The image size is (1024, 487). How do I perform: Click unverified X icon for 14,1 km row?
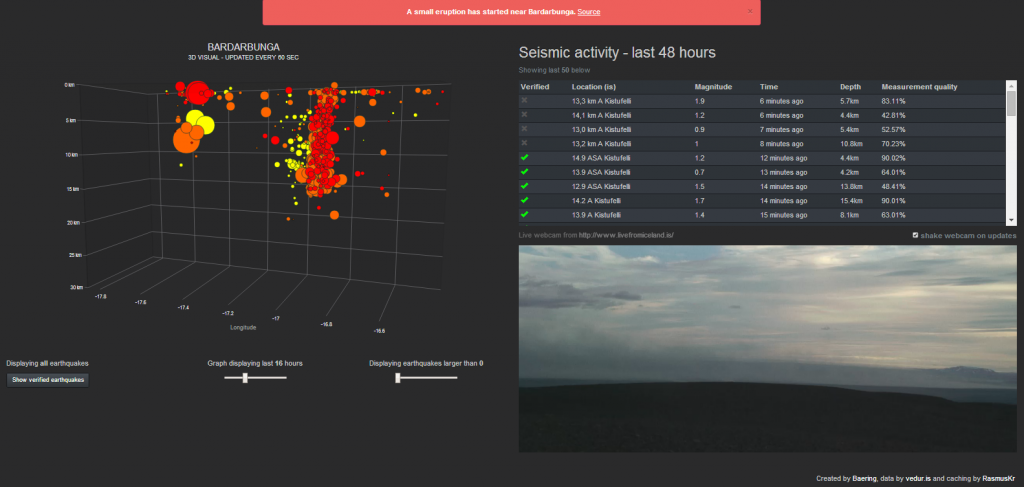(526, 115)
